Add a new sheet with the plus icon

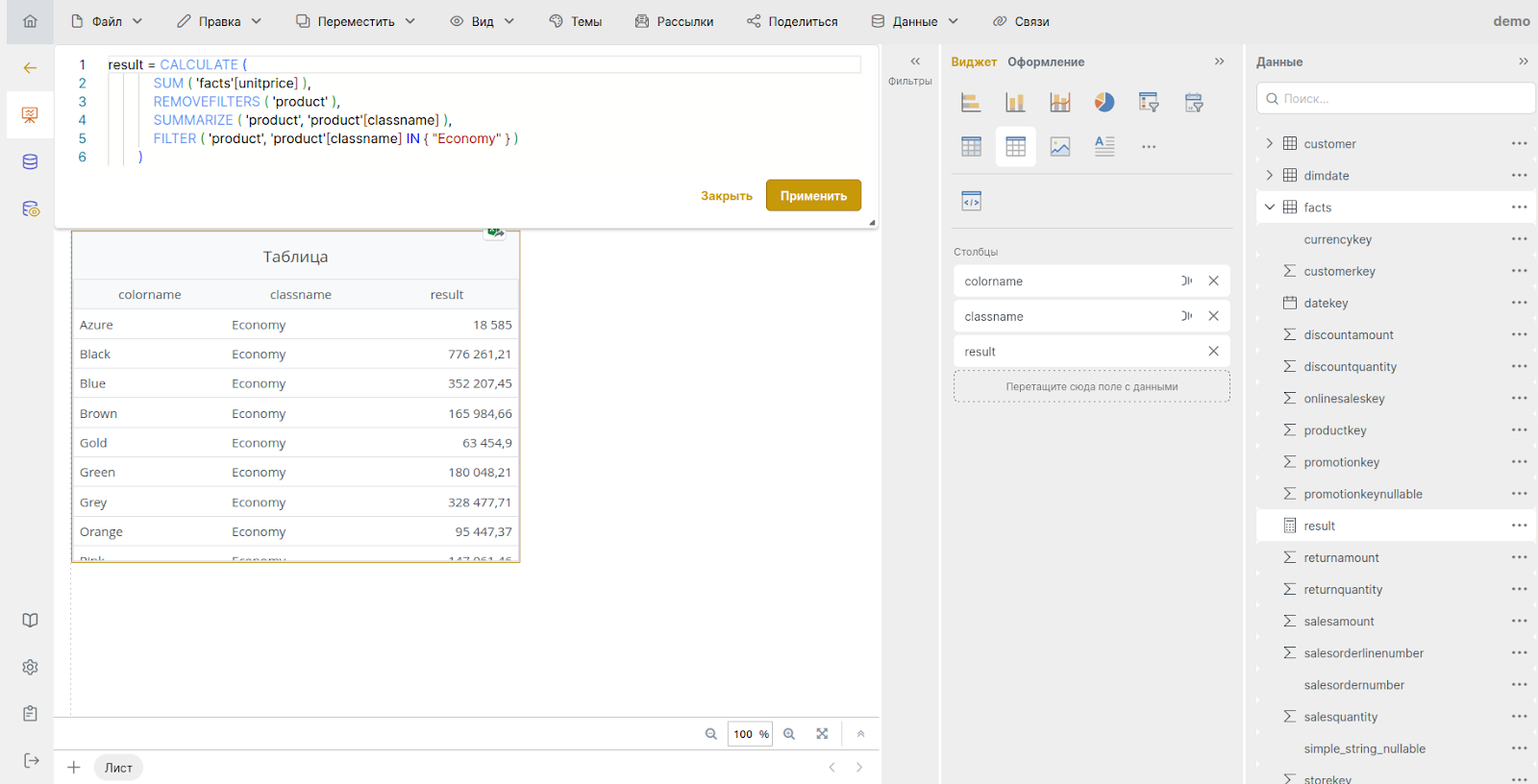[74, 768]
